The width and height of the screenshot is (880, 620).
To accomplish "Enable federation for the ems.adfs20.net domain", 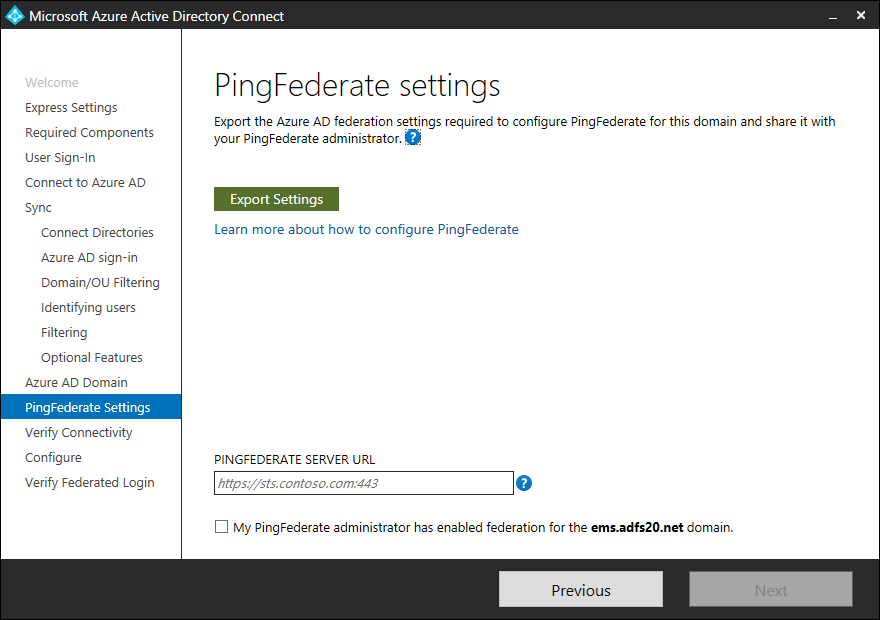I will (x=221, y=527).
